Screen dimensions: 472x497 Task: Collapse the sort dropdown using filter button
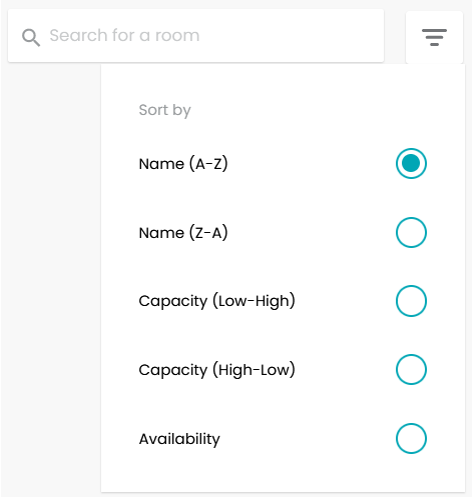point(434,37)
